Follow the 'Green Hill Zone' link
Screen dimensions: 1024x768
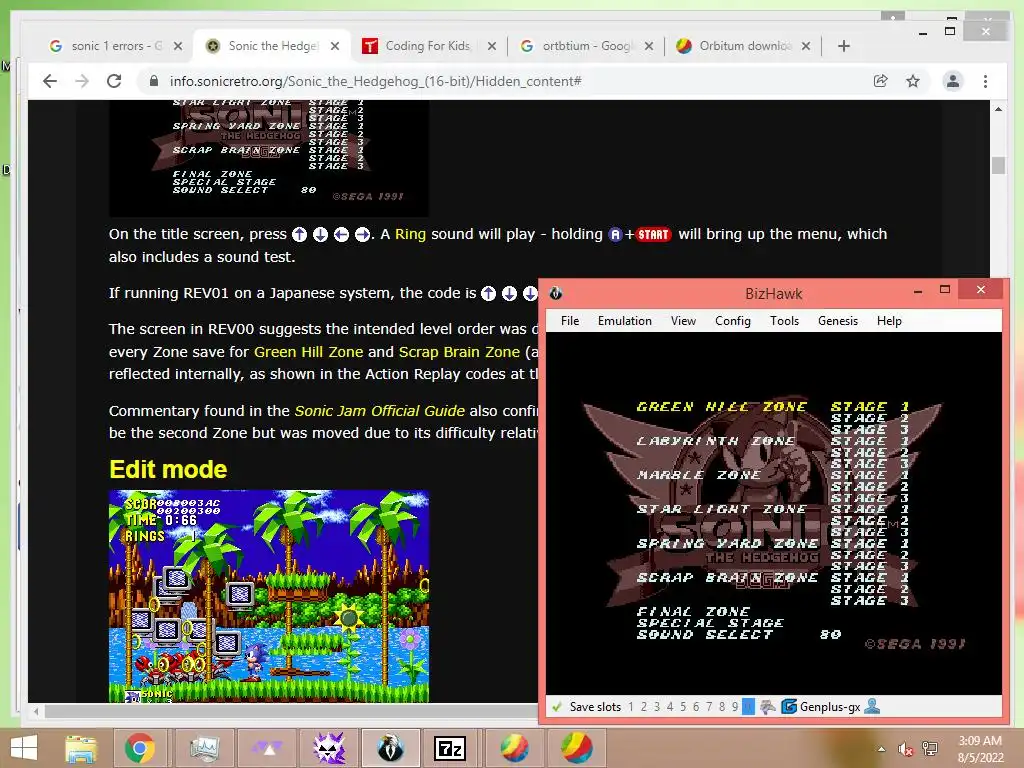click(308, 351)
